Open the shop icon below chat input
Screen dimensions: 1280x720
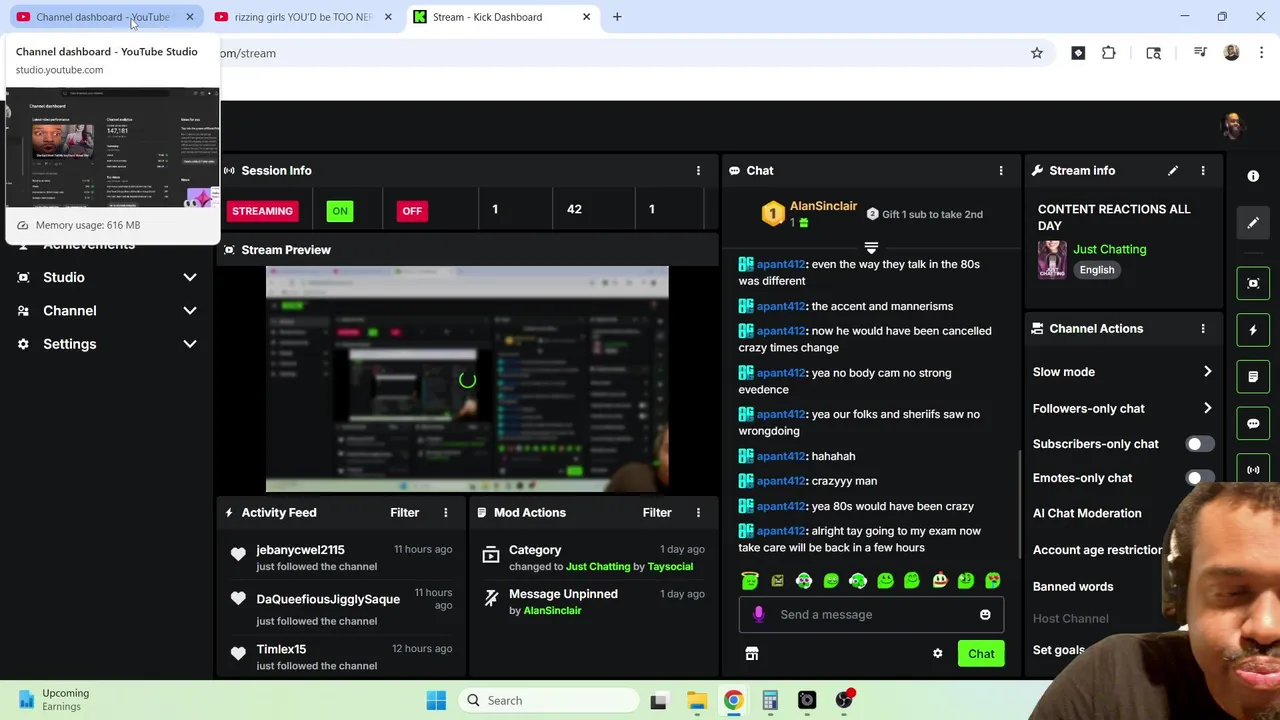752,654
